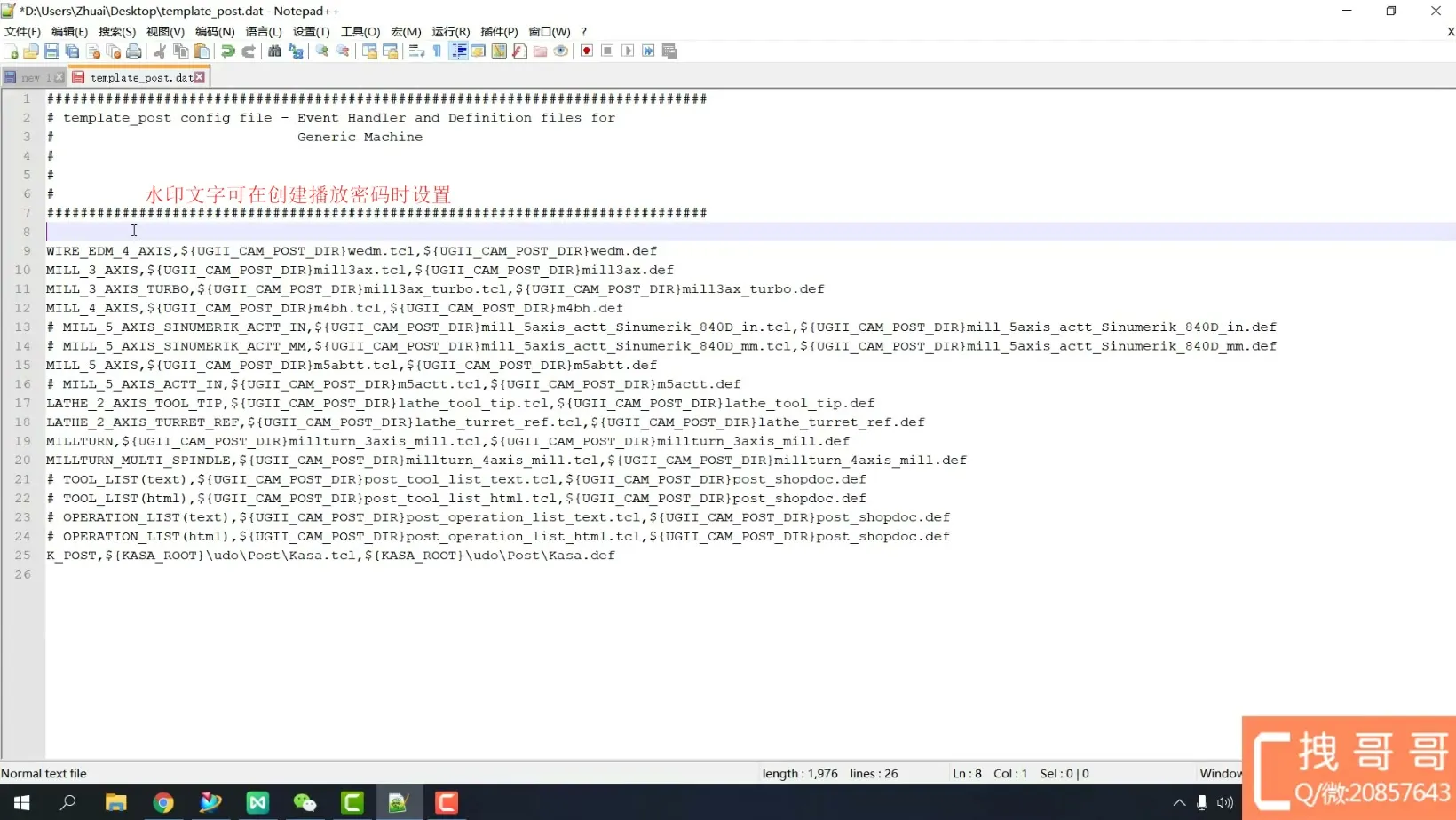Start macro recording with red dot icon
This screenshot has width=1456, height=820.
click(x=587, y=51)
